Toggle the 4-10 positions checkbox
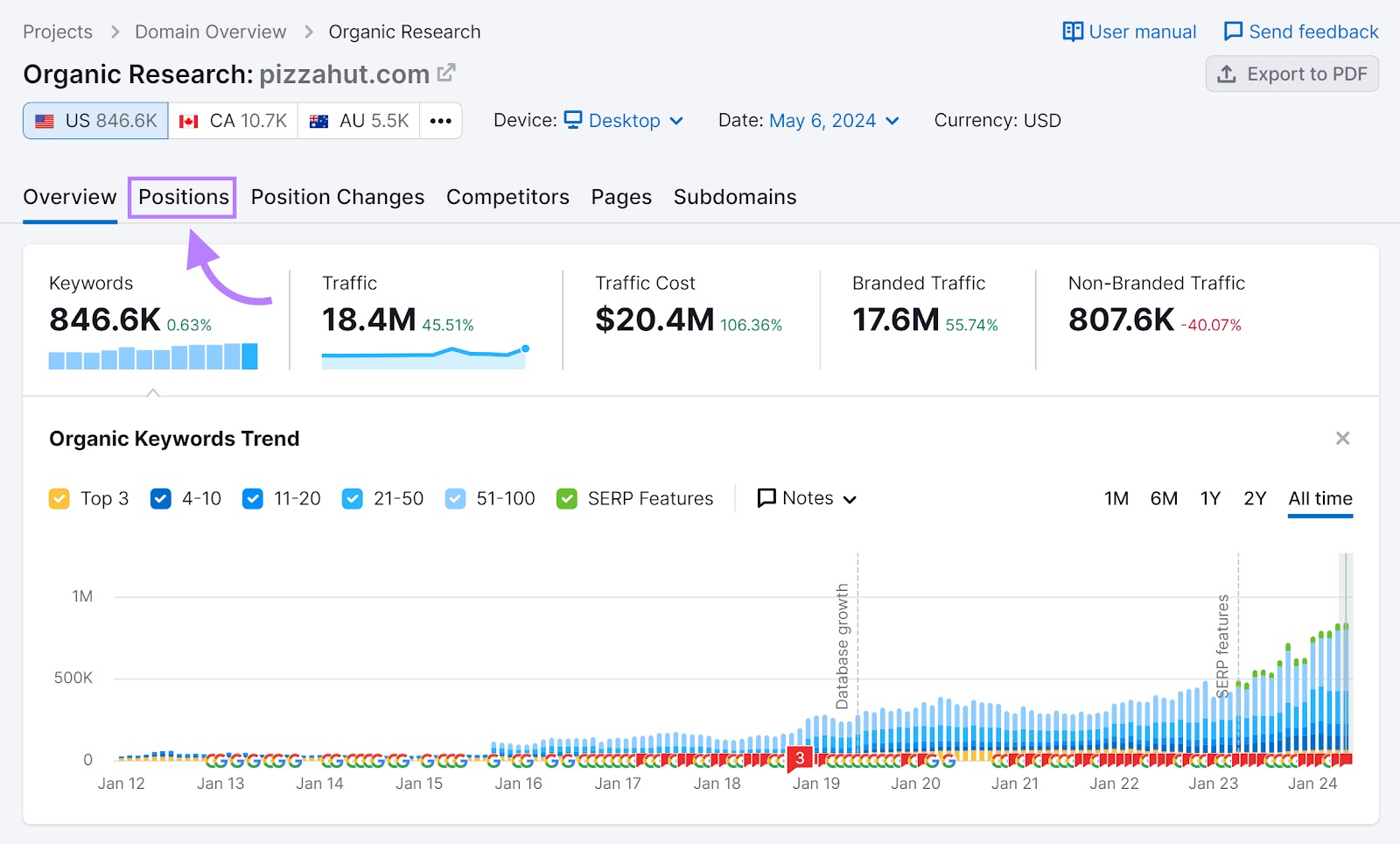The image size is (1400, 844). (x=161, y=499)
